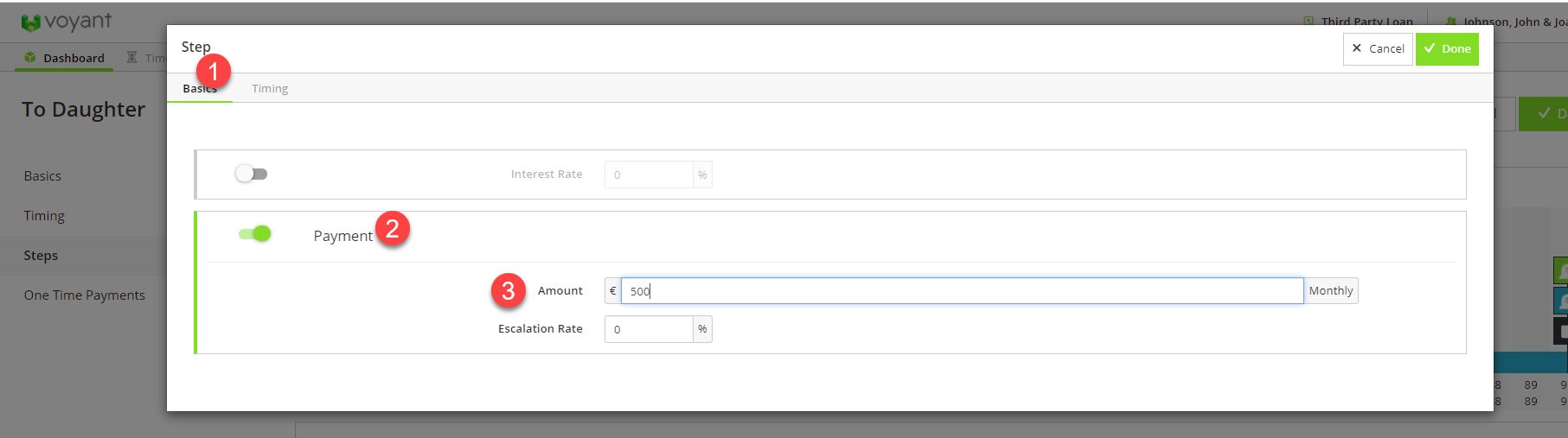Click the Johnson, John client name
Screen dimensions: 1568x438
coord(1514,22)
